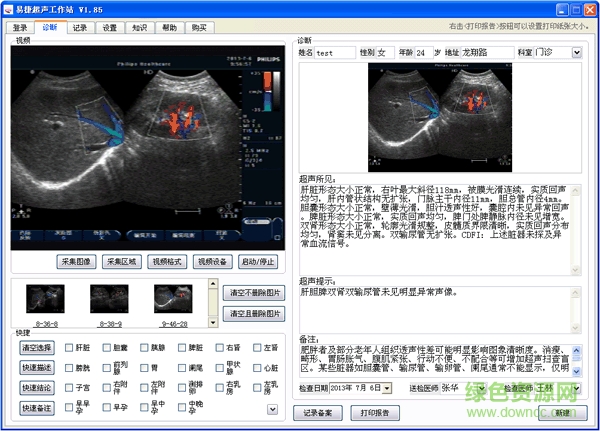The width and height of the screenshot is (600, 431).
Task: Select ultrasound thumbnail 8-36-8
Action: [x=45, y=299]
